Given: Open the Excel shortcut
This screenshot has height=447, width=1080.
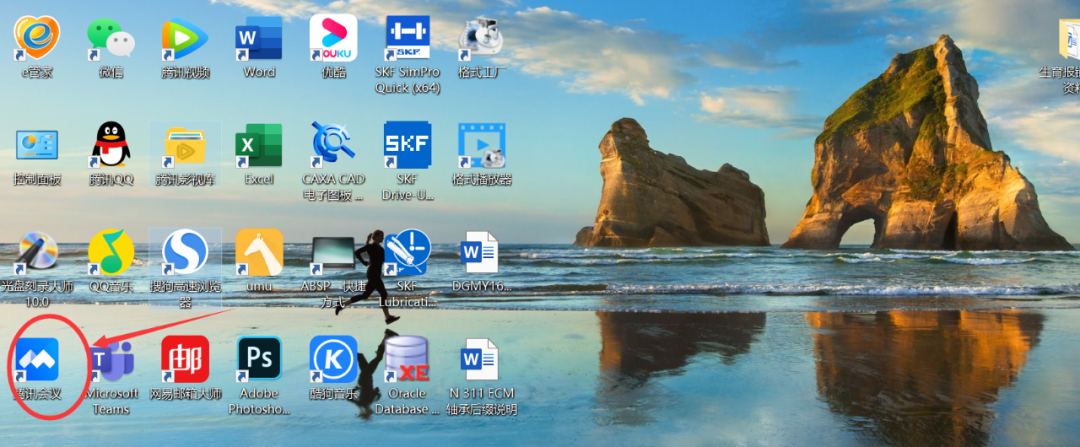Looking at the screenshot, I should click(259, 146).
